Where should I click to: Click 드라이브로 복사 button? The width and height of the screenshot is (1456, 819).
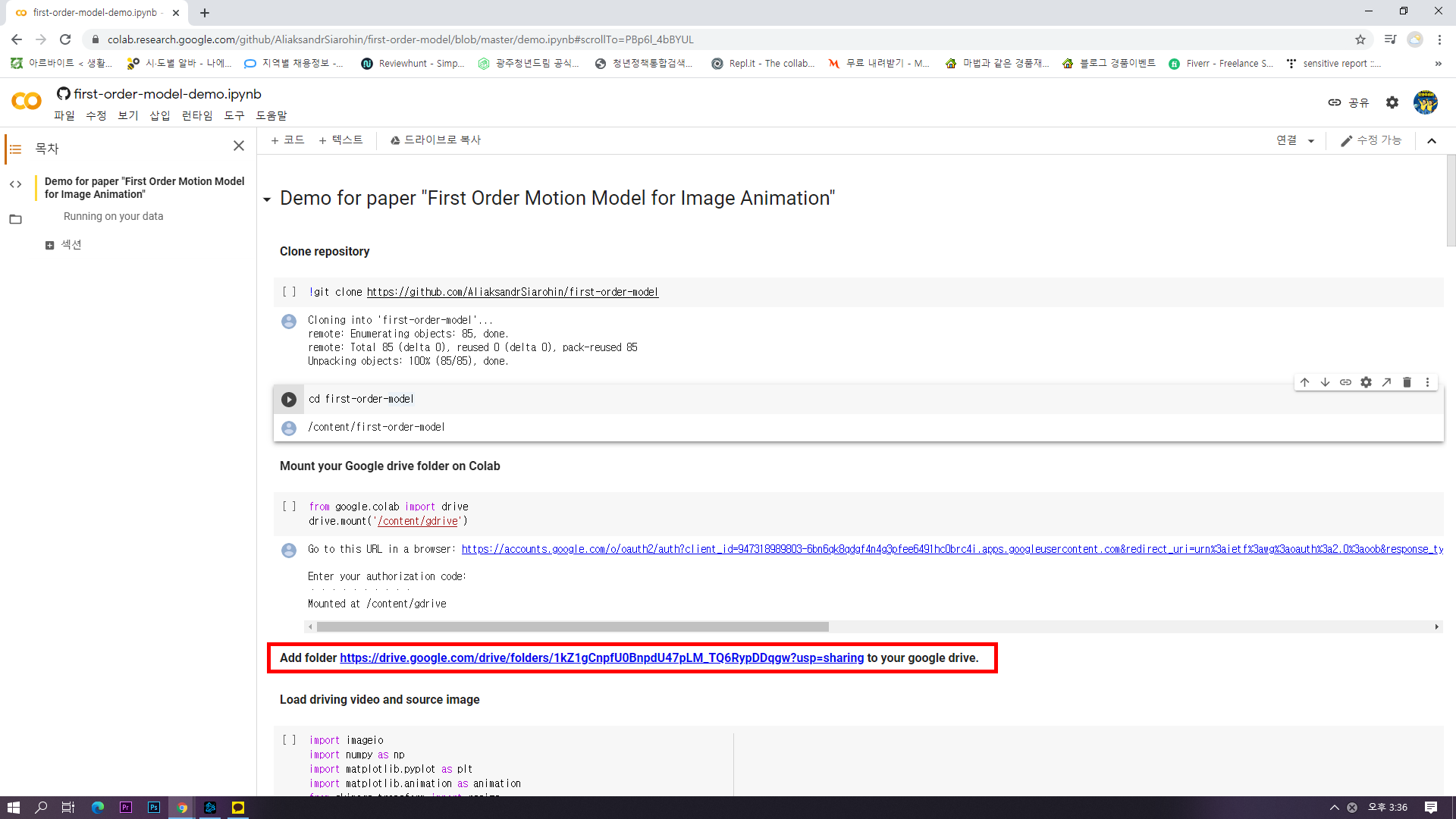coord(435,140)
